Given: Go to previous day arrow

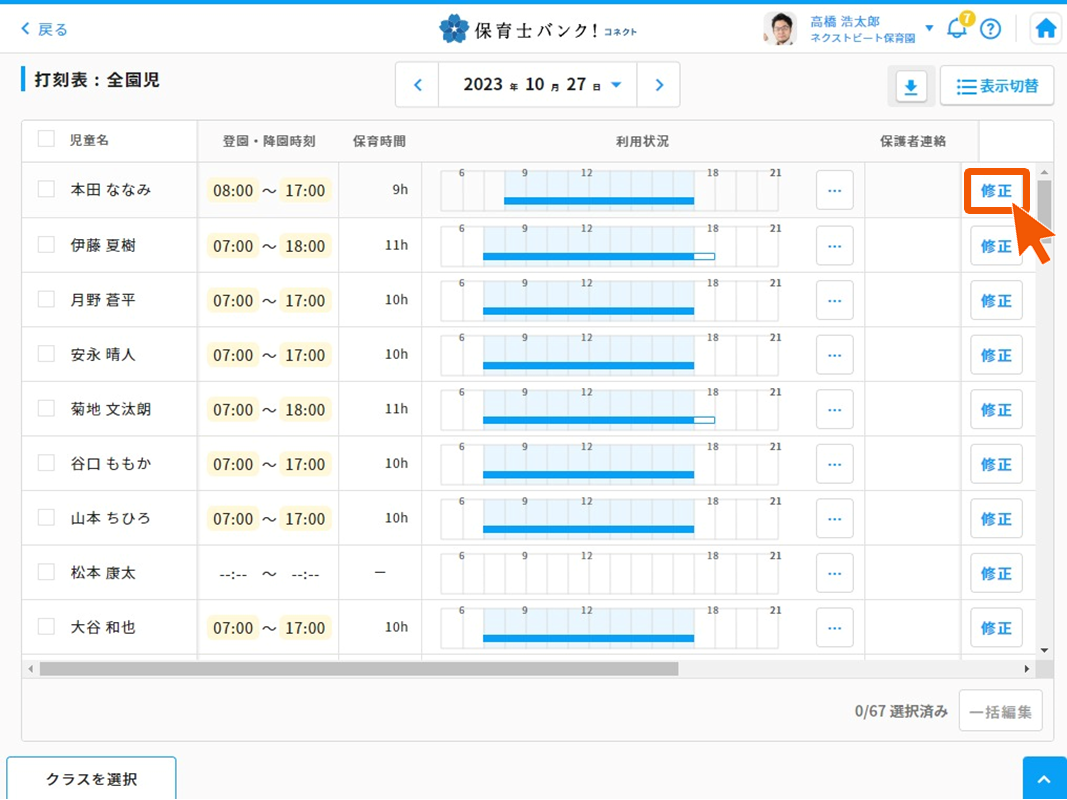Looking at the screenshot, I should click(418, 85).
